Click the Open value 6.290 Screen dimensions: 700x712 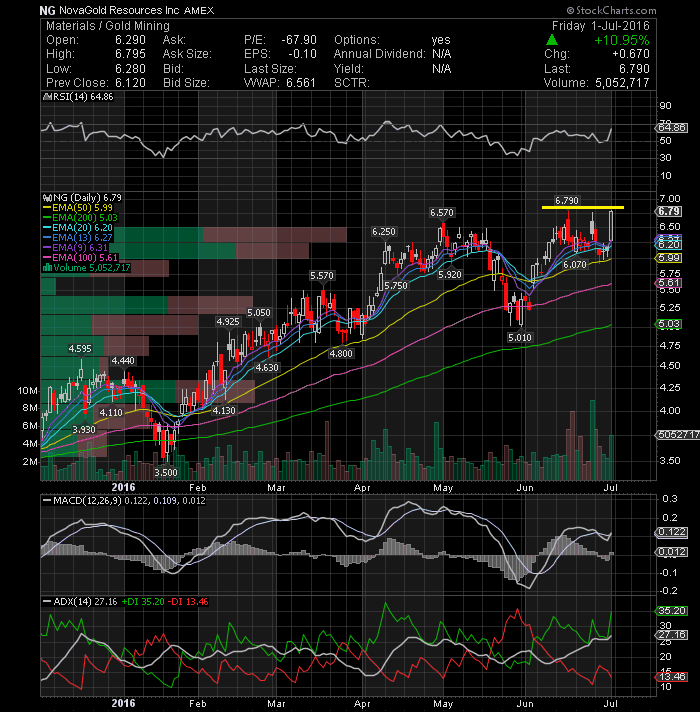tap(130, 40)
